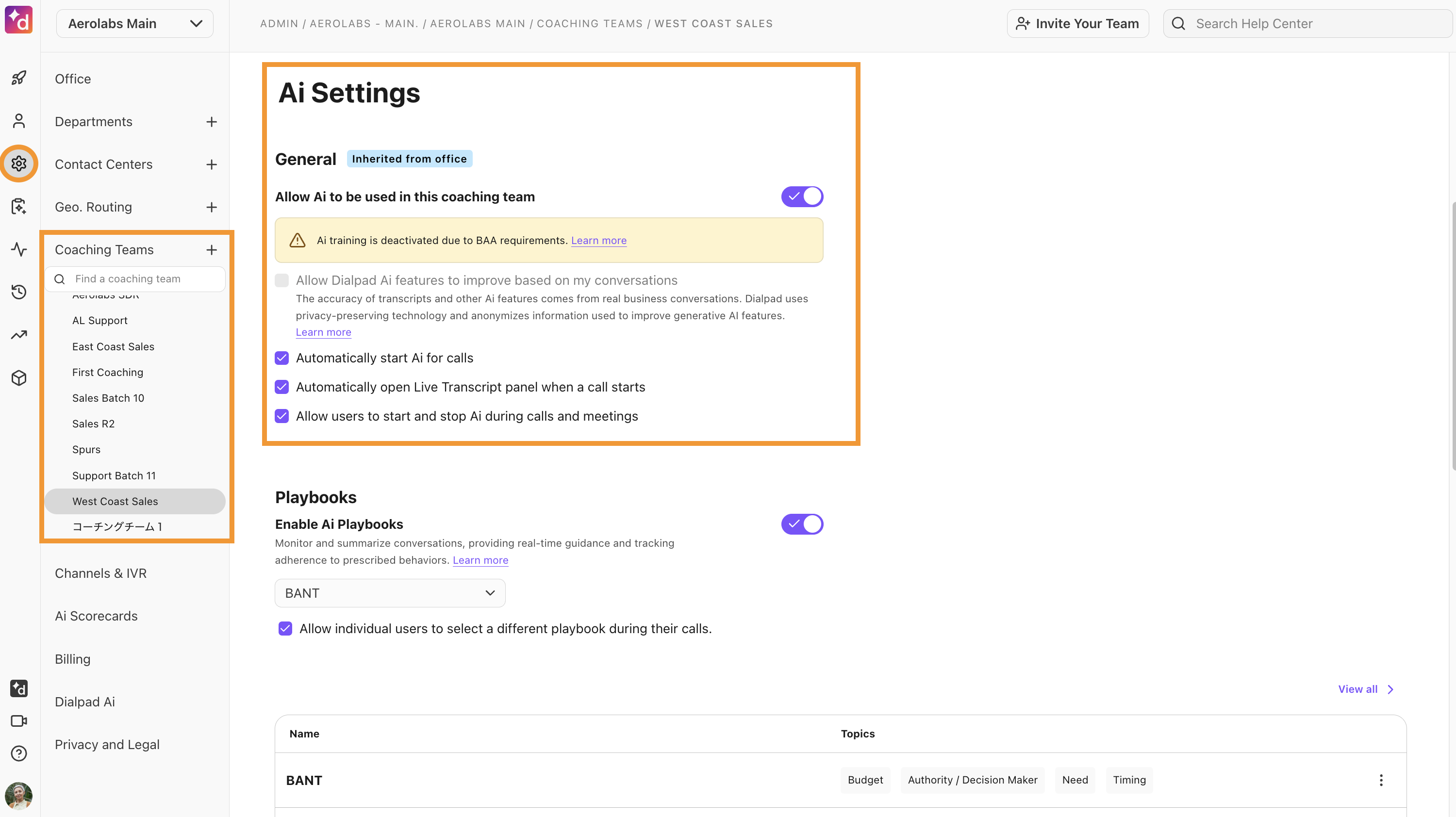Screen dimensions: 1456x817
Task: Open the three-dot menu for BANT row
Action: pyautogui.click(x=1381, y=780)
